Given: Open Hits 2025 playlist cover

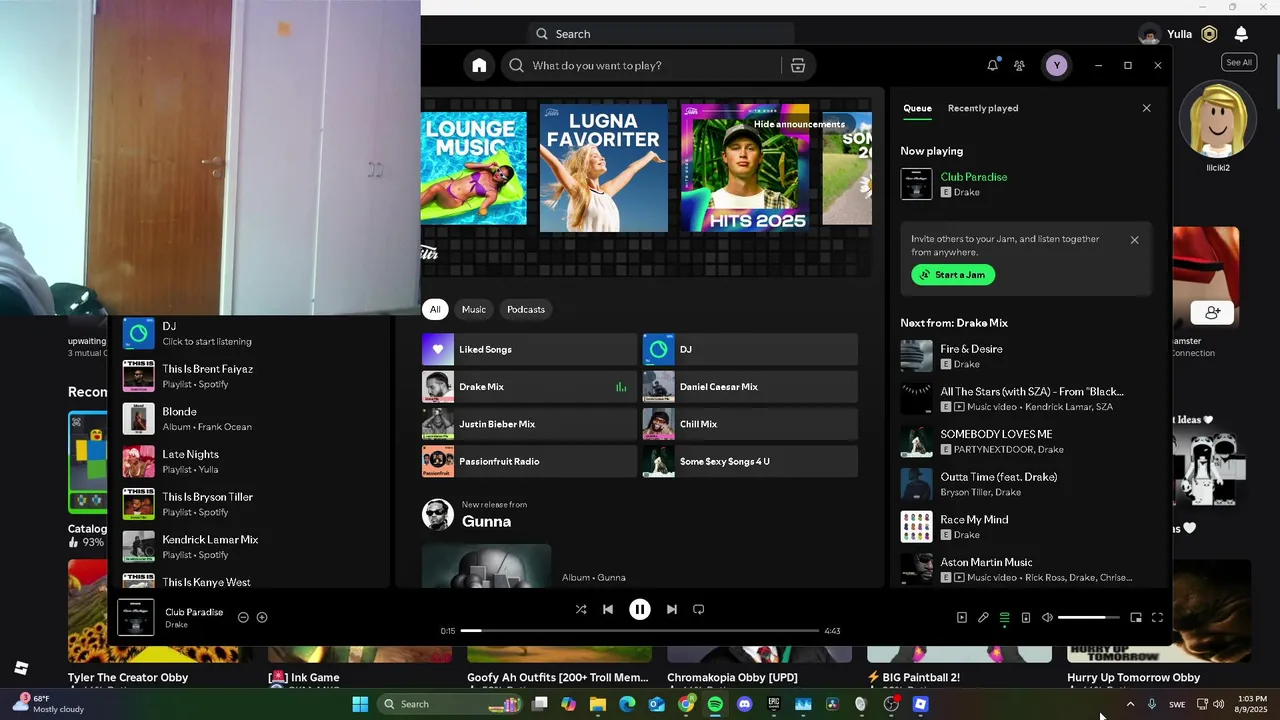Looking at the screenshot, I should (745, 168).
